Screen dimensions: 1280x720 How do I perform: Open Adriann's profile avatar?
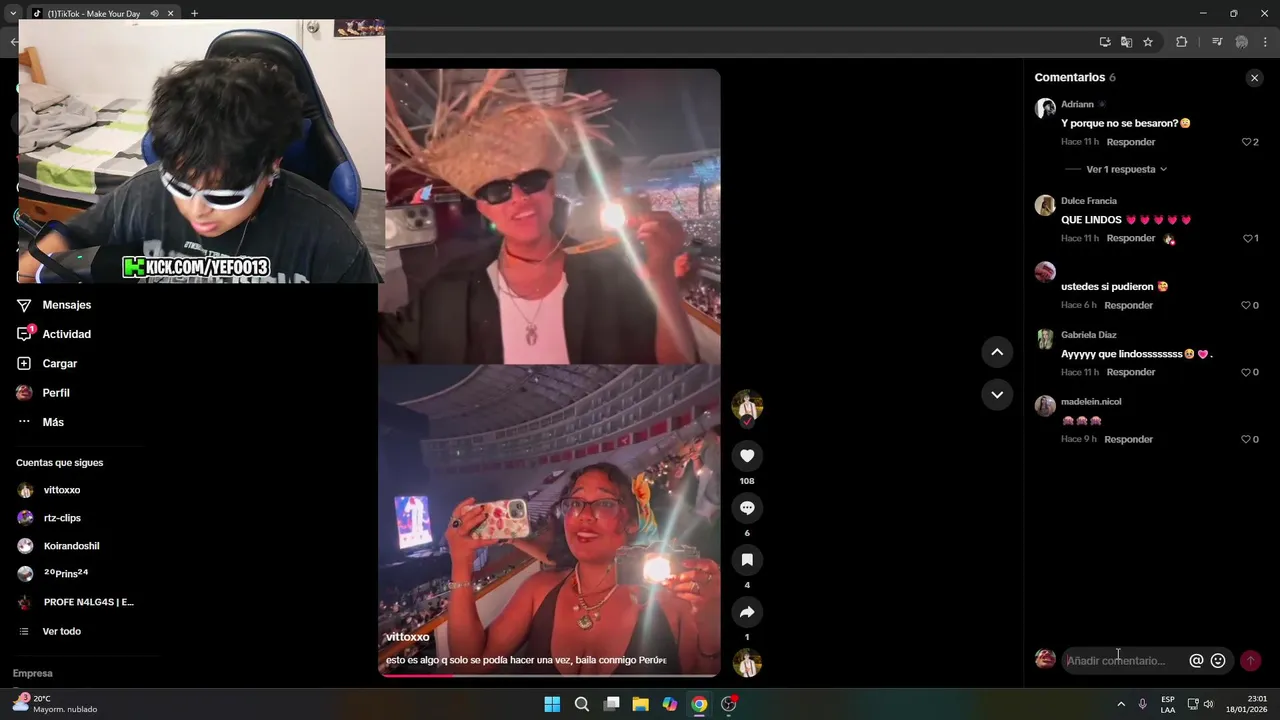tap(1045, 108)
